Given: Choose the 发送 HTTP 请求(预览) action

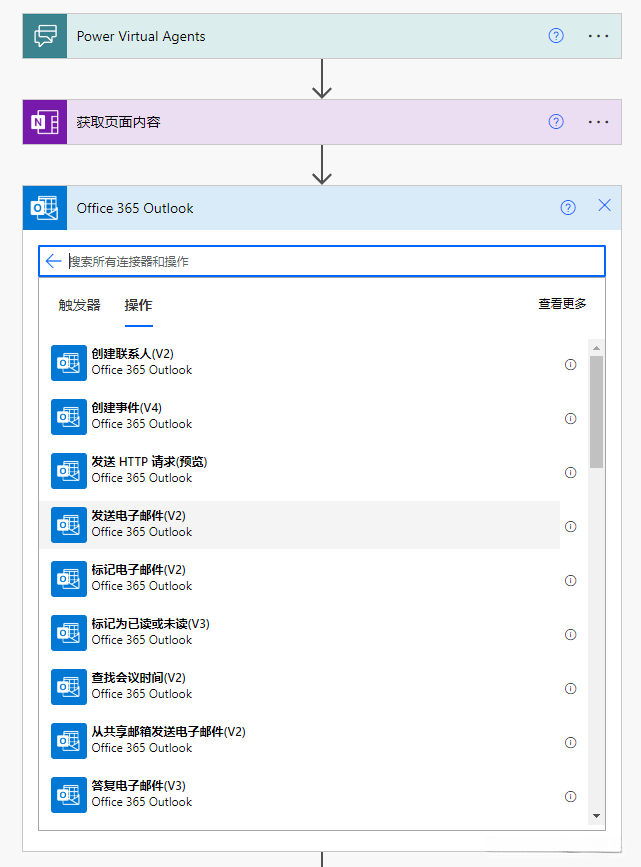Looking at the screenshot, I should coord(300,471).
